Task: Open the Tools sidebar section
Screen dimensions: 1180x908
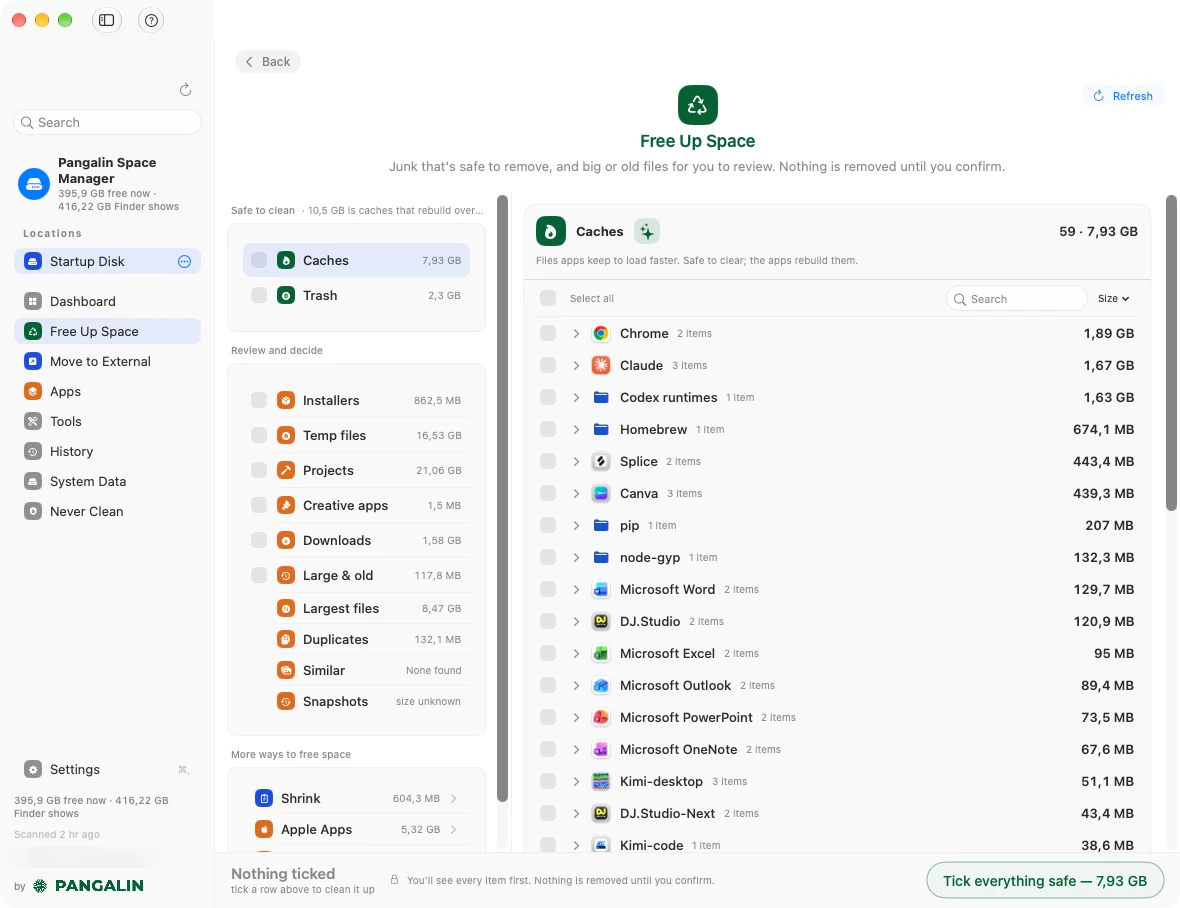Action: [x=108, y=421]
